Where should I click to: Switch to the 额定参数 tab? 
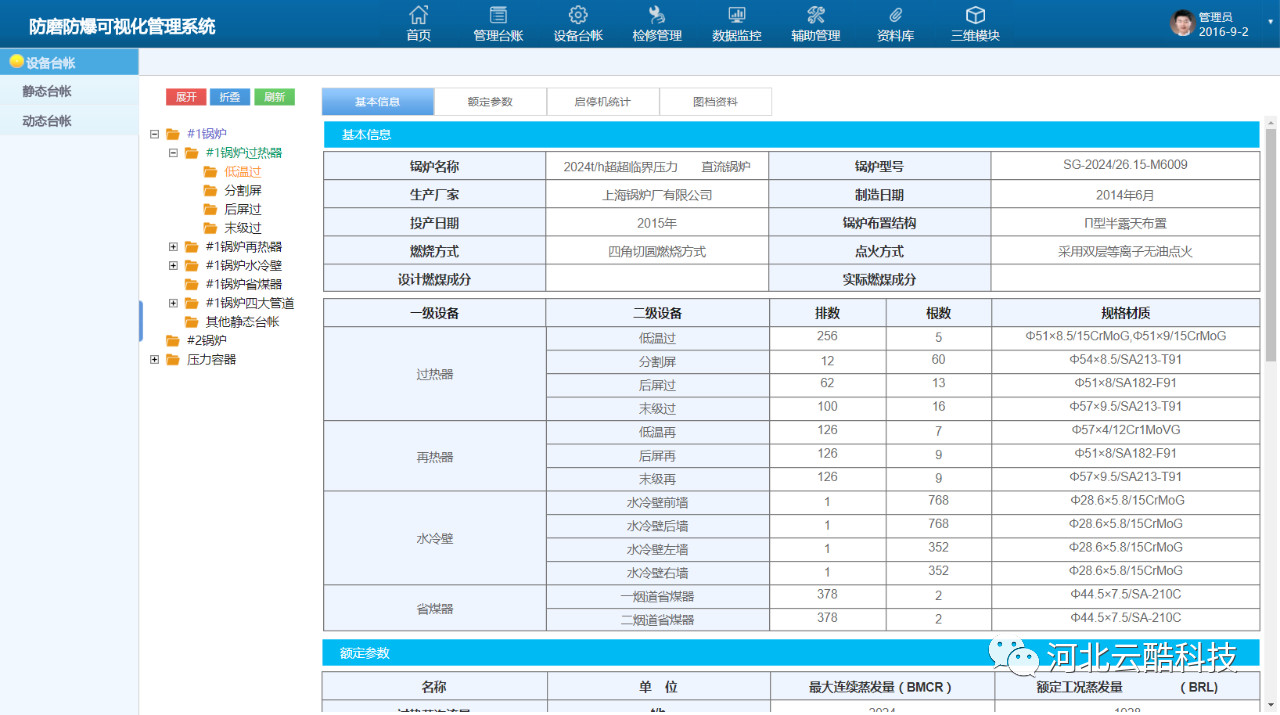(x=490, y=102)
